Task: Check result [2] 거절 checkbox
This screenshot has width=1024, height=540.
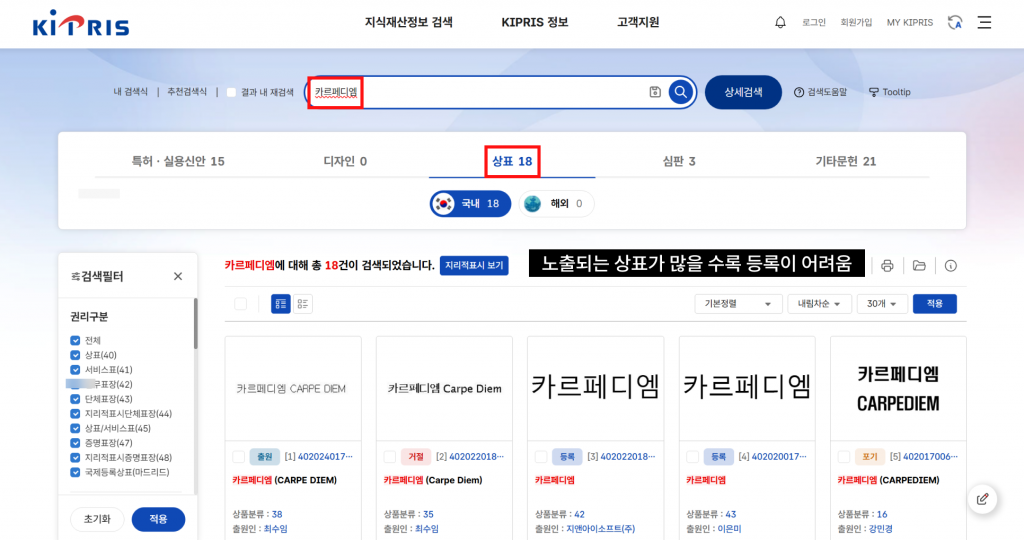Action: pyautogui.click(x=390, y=456)
